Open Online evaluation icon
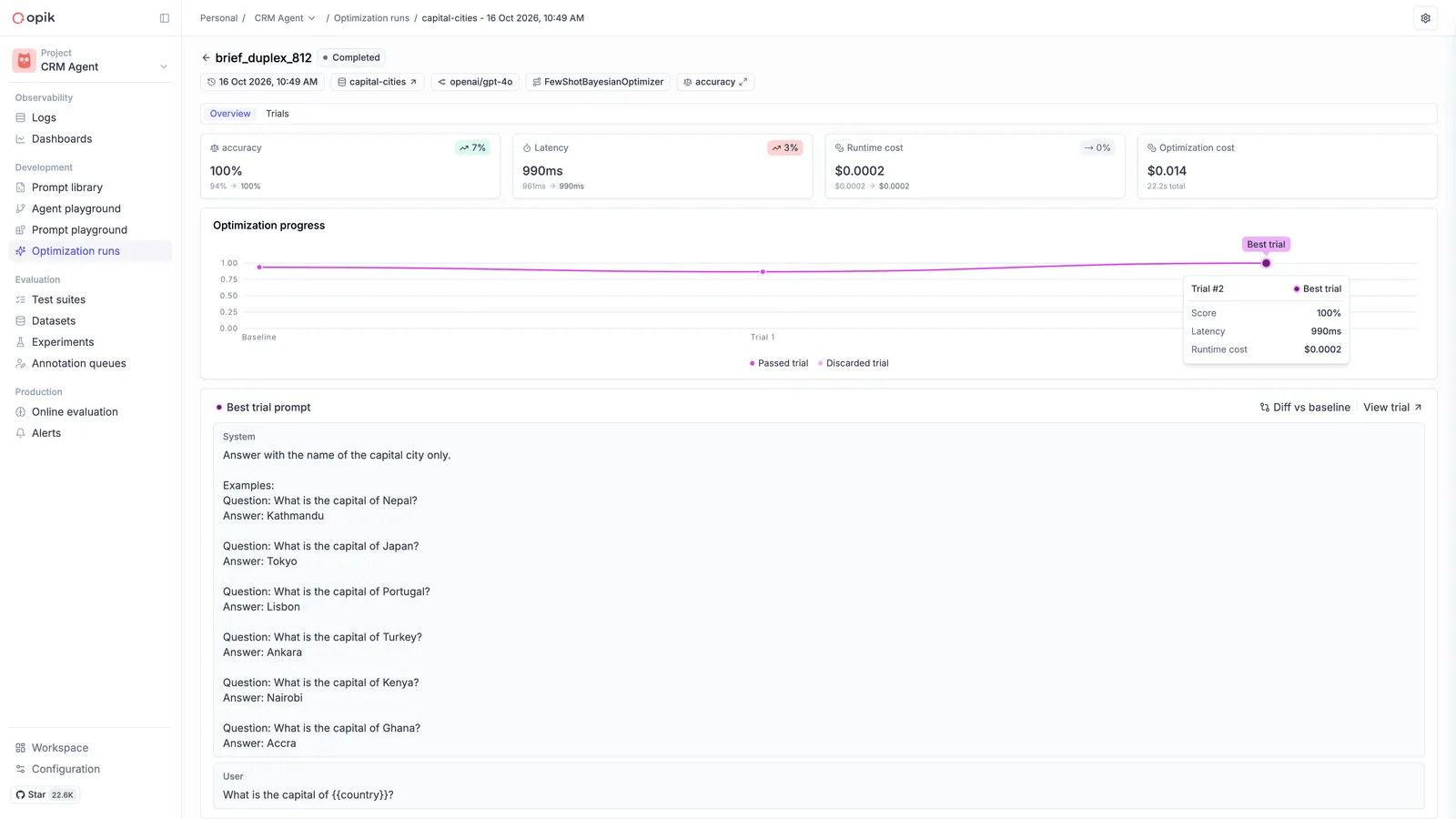 coord(20,412)
